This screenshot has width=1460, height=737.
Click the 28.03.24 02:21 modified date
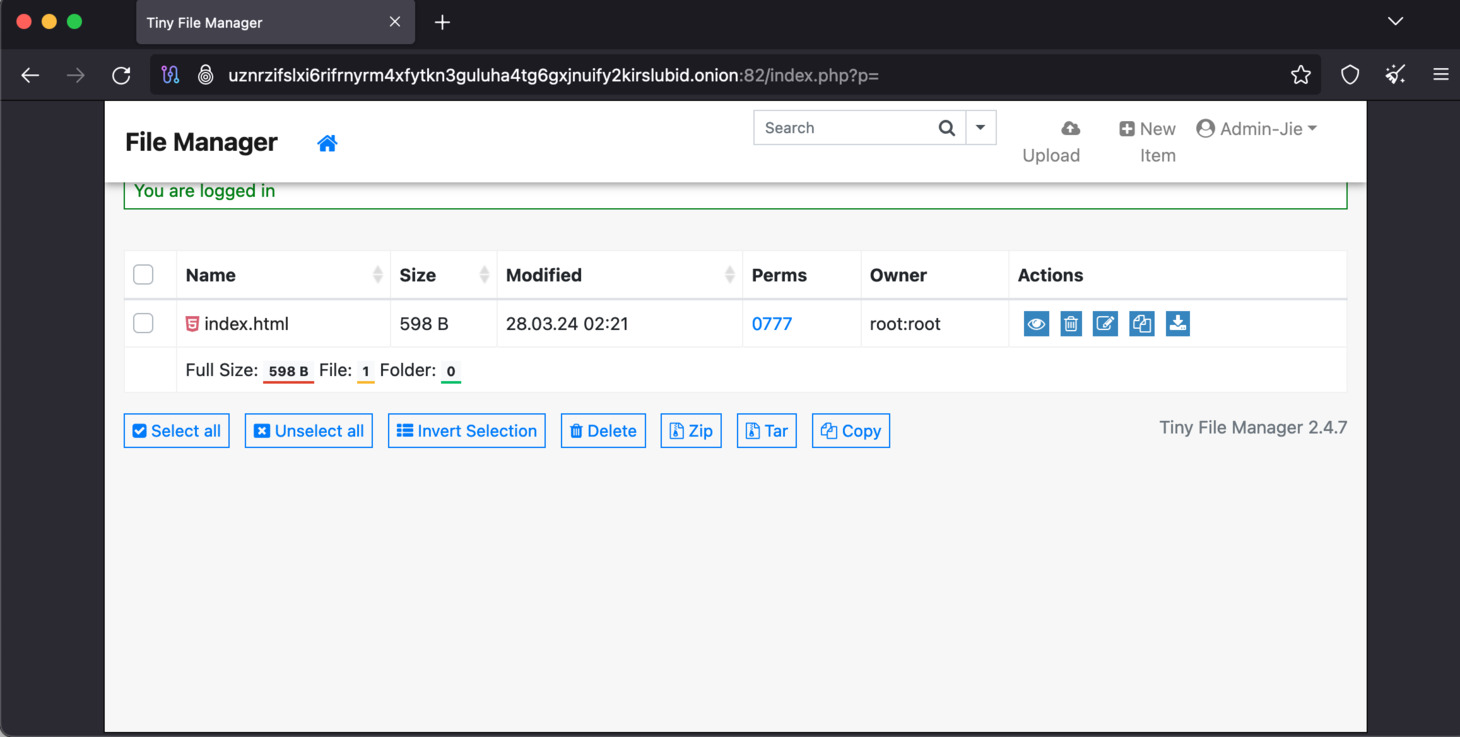(x=567, y=324)
